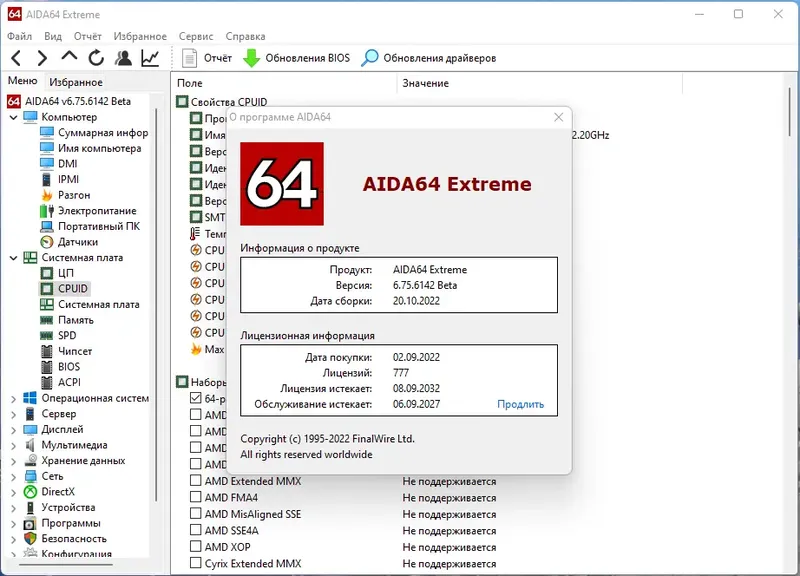The image size is (800, 576).
Task: Expand the Операционная система node
Action: [x=14, y=398]
